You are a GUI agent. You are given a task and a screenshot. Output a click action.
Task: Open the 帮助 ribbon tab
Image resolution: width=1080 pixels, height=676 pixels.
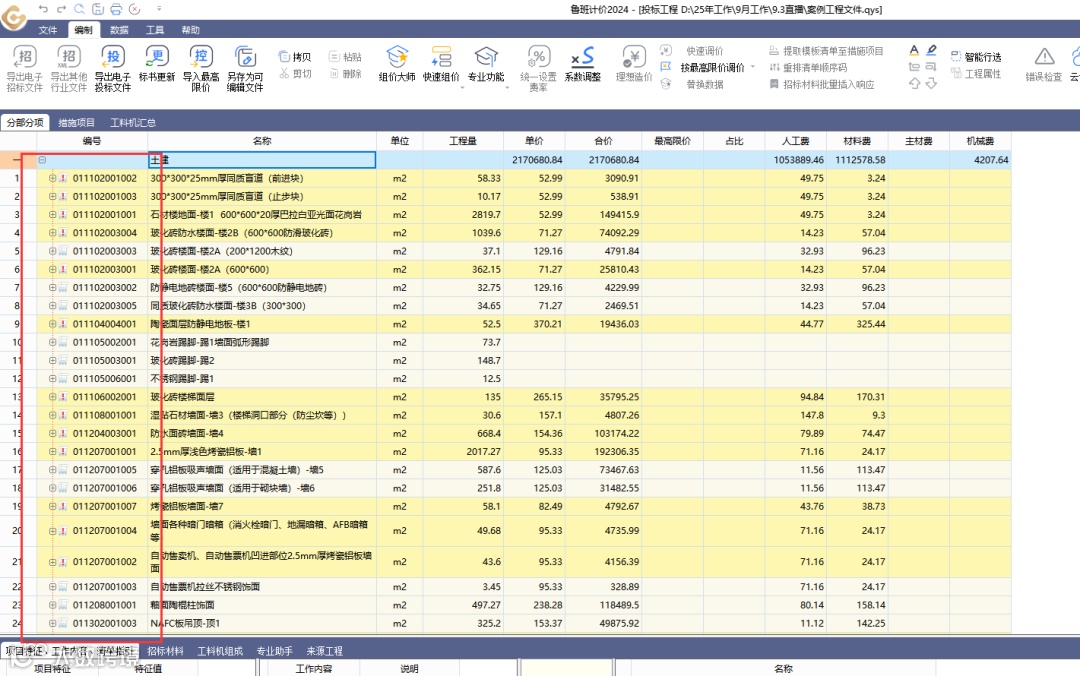coord(191,30)
